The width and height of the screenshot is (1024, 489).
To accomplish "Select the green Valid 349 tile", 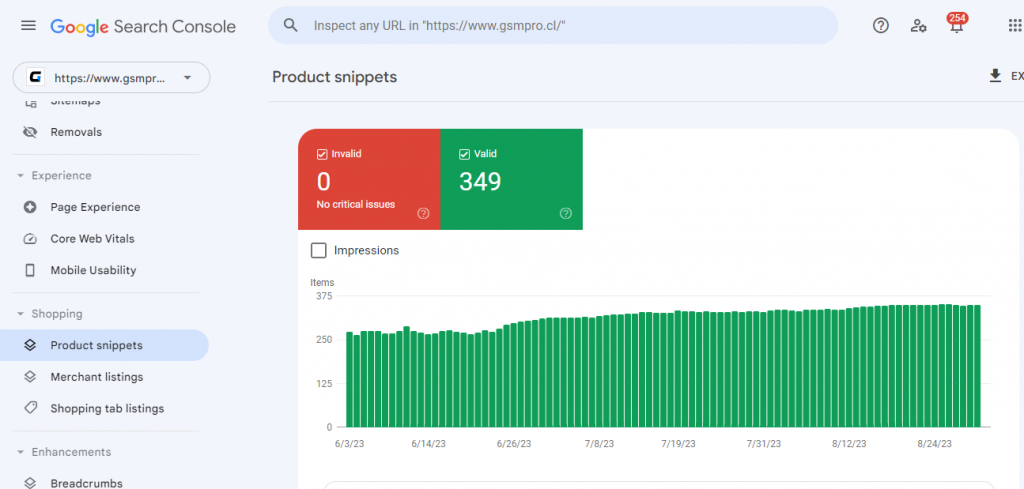I will coord(511,180).
